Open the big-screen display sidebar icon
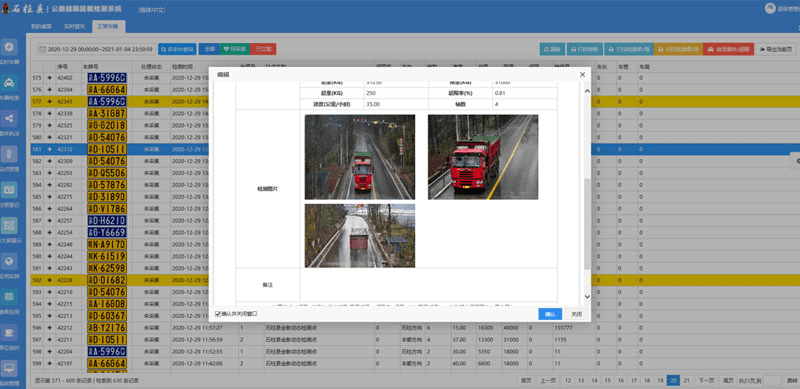800x389 pixels. [9, 226]
